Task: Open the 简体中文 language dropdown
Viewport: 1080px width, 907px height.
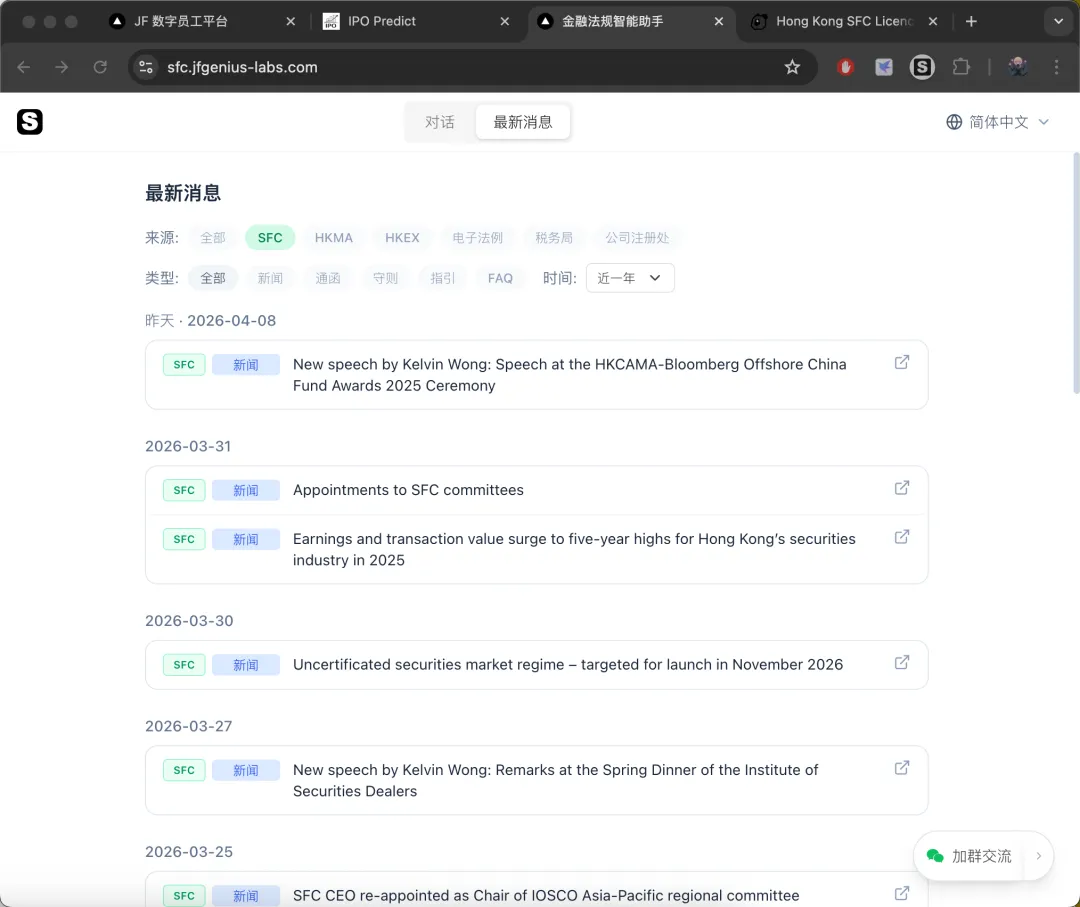Action: click(998, 122)
